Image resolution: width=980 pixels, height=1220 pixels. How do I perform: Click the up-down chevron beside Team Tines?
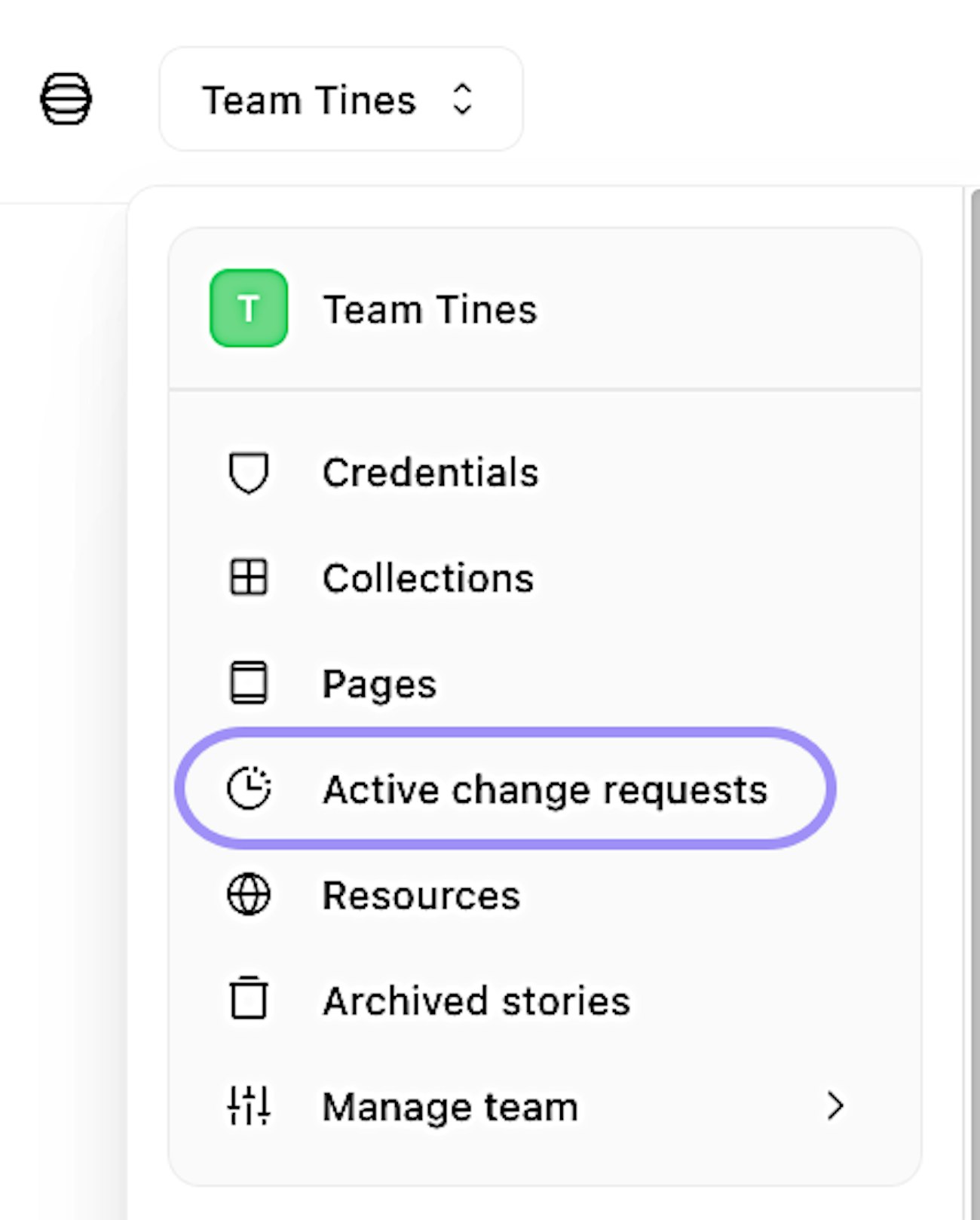coord(462,99)
